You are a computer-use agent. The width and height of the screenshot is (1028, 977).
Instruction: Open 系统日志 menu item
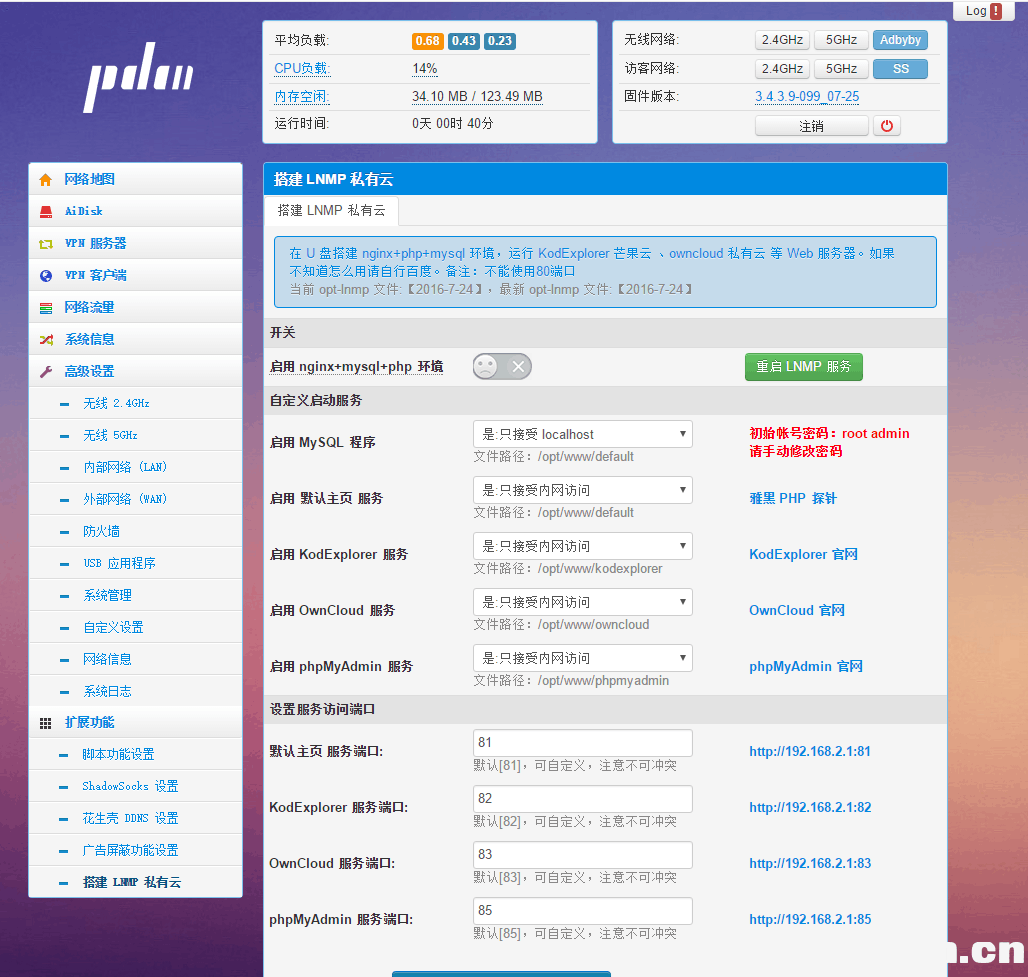(136, 691)
